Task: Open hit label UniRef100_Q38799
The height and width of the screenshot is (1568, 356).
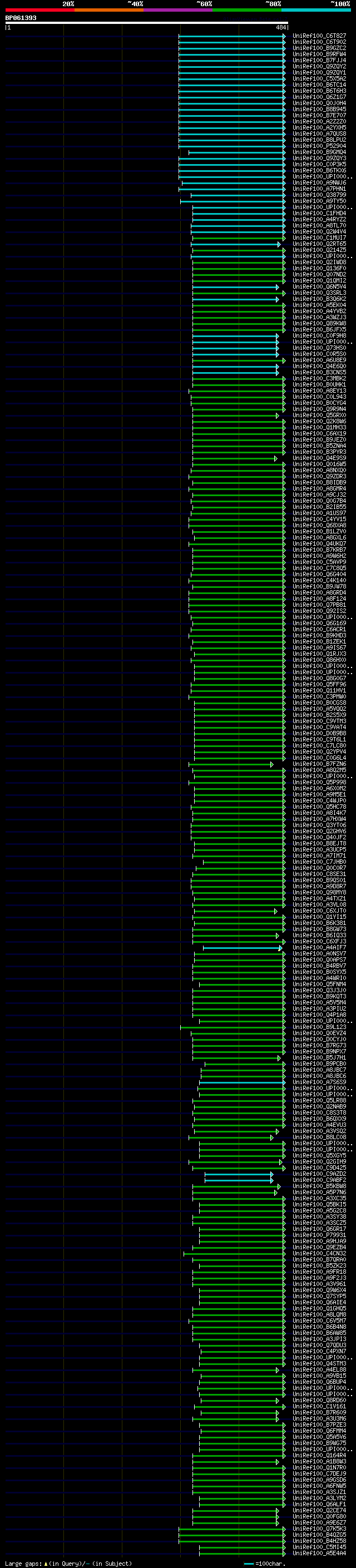Action: [x=319, y=195]
